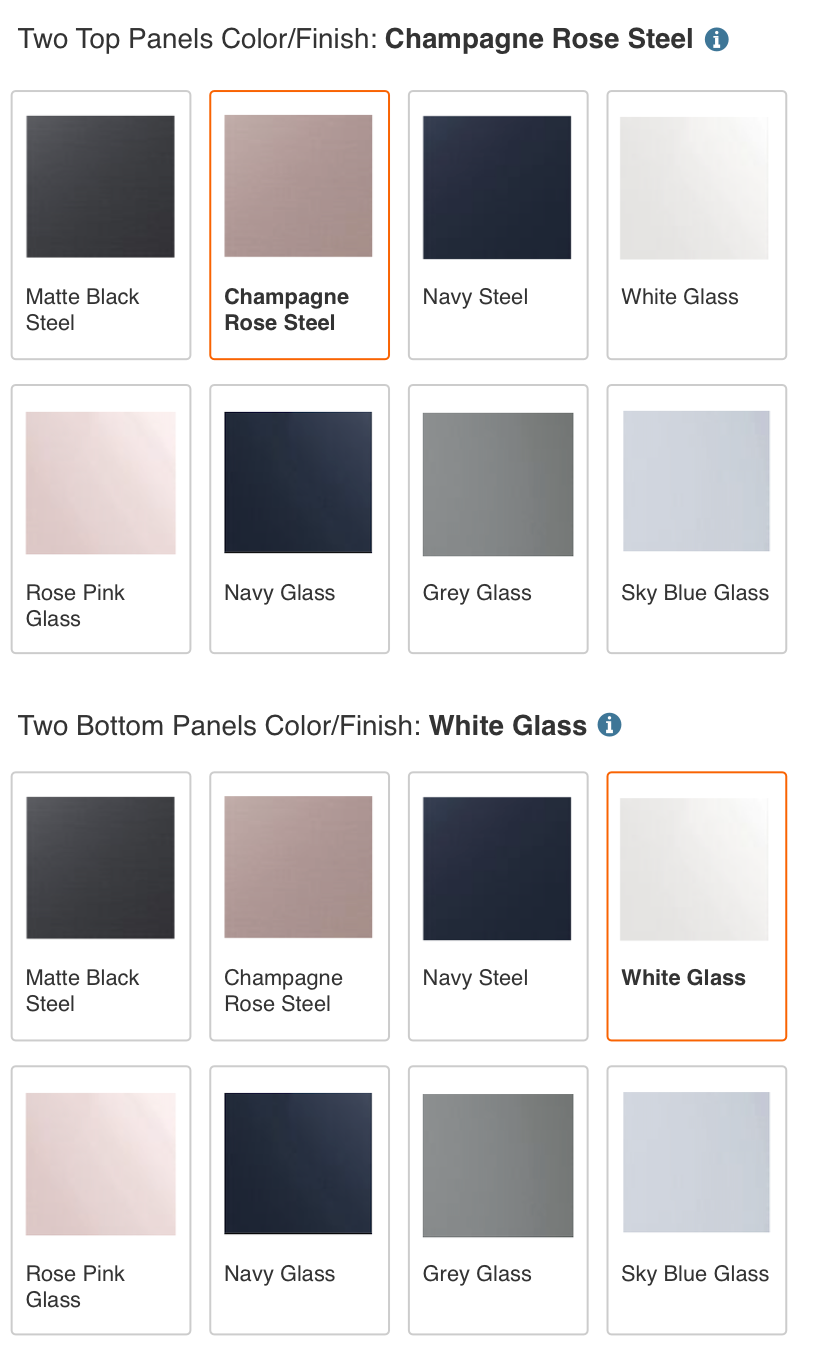Viewport: 814px width, 1368px height.
Task: Choose Navy Glass for the top panels
Action: coord(299,519)
